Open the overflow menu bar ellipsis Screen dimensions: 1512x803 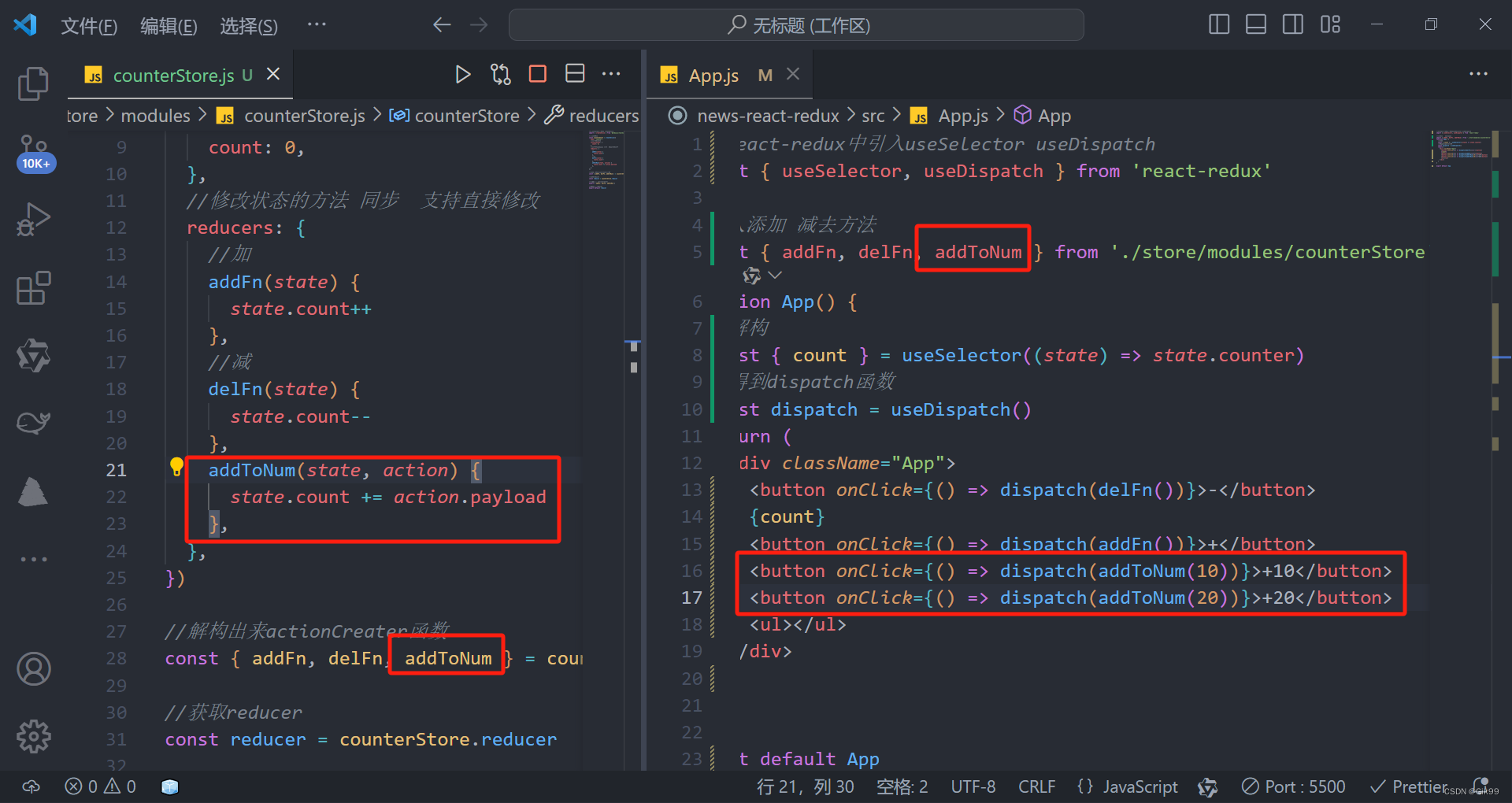point(317,24)
